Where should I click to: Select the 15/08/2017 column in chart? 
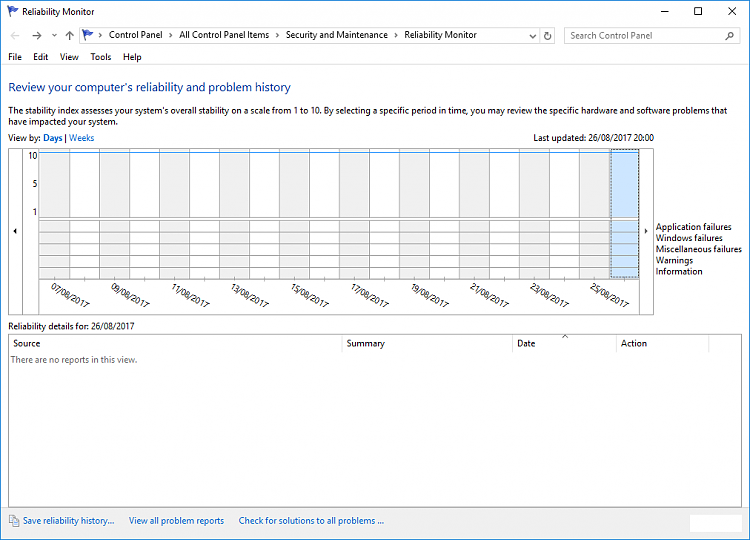point(294,214)
